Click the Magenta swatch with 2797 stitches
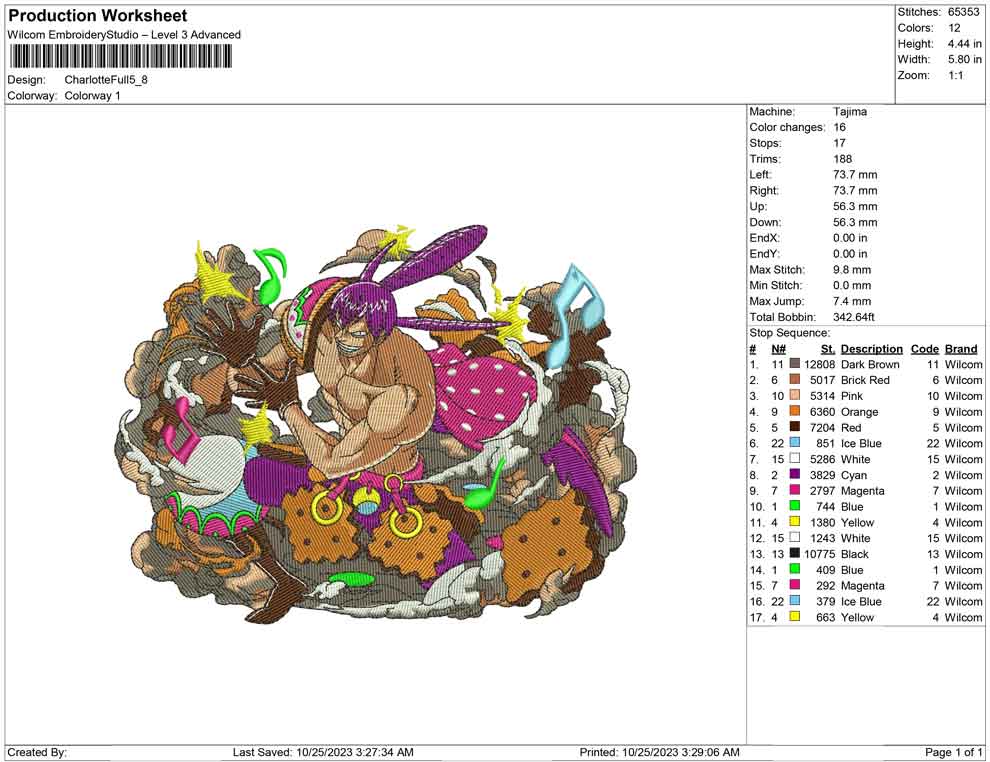 point(795,491)
